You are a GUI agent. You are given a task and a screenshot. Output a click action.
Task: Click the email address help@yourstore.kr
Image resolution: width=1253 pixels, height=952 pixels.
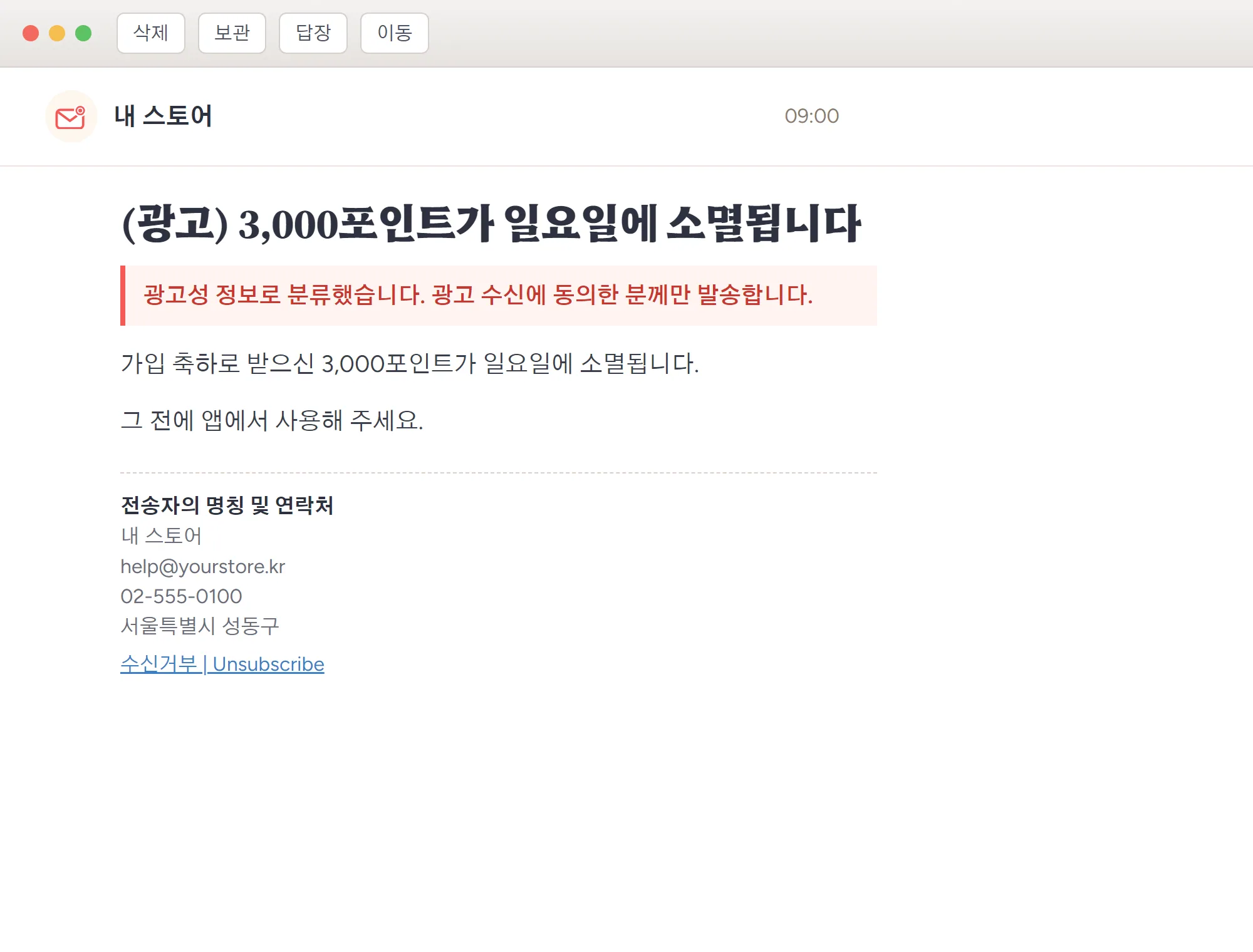202,566
